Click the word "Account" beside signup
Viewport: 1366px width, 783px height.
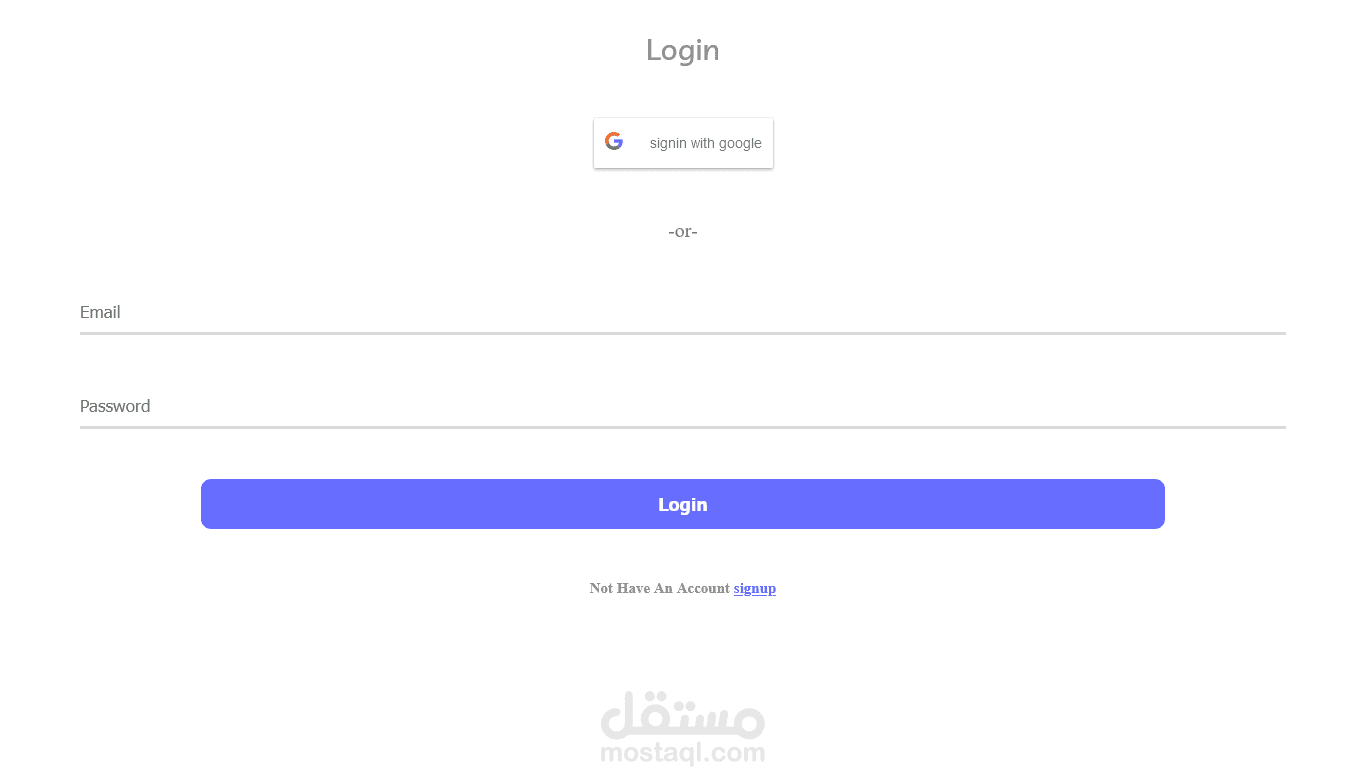pyautogui.click(x=703, y=588)
